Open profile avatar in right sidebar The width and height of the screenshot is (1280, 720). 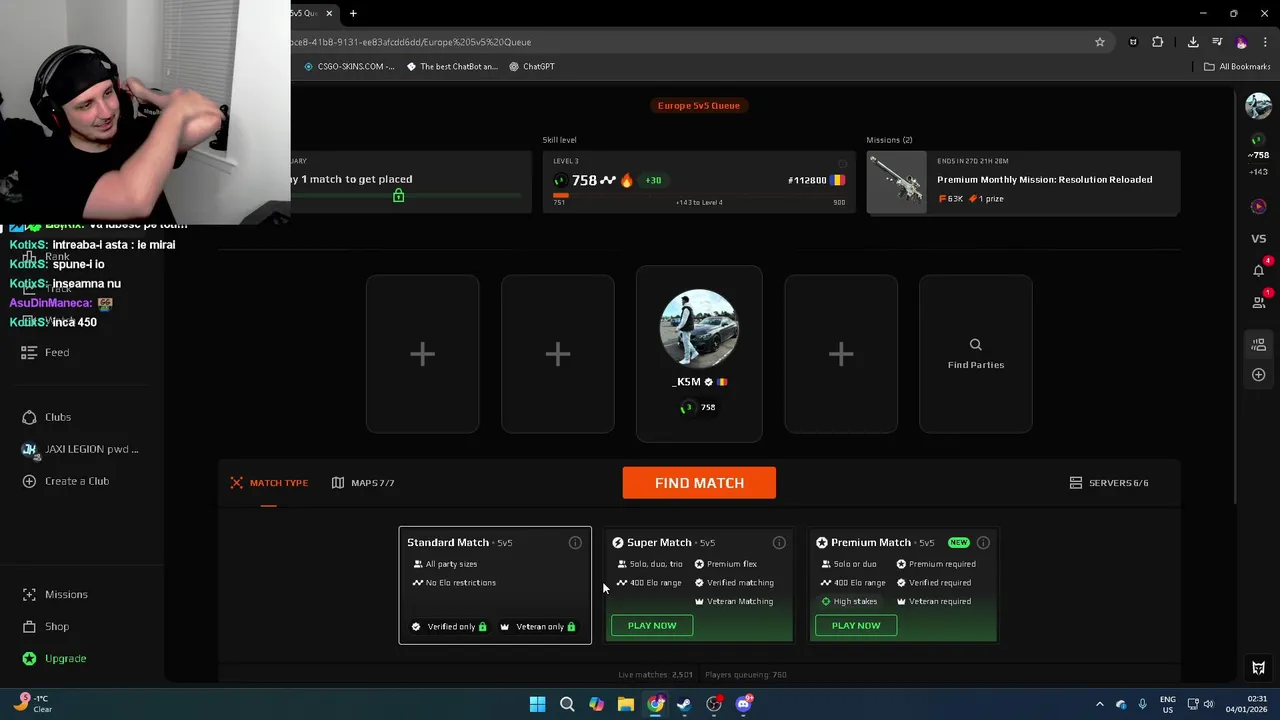coord(1258,105)
